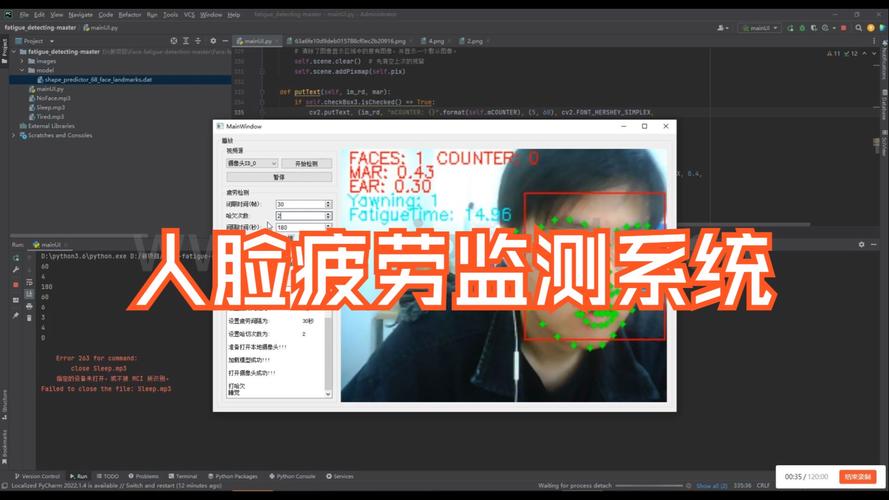Click the pause button in MainWindow
The width and height of the screenshot is (889, 500).
click(279, 177)
